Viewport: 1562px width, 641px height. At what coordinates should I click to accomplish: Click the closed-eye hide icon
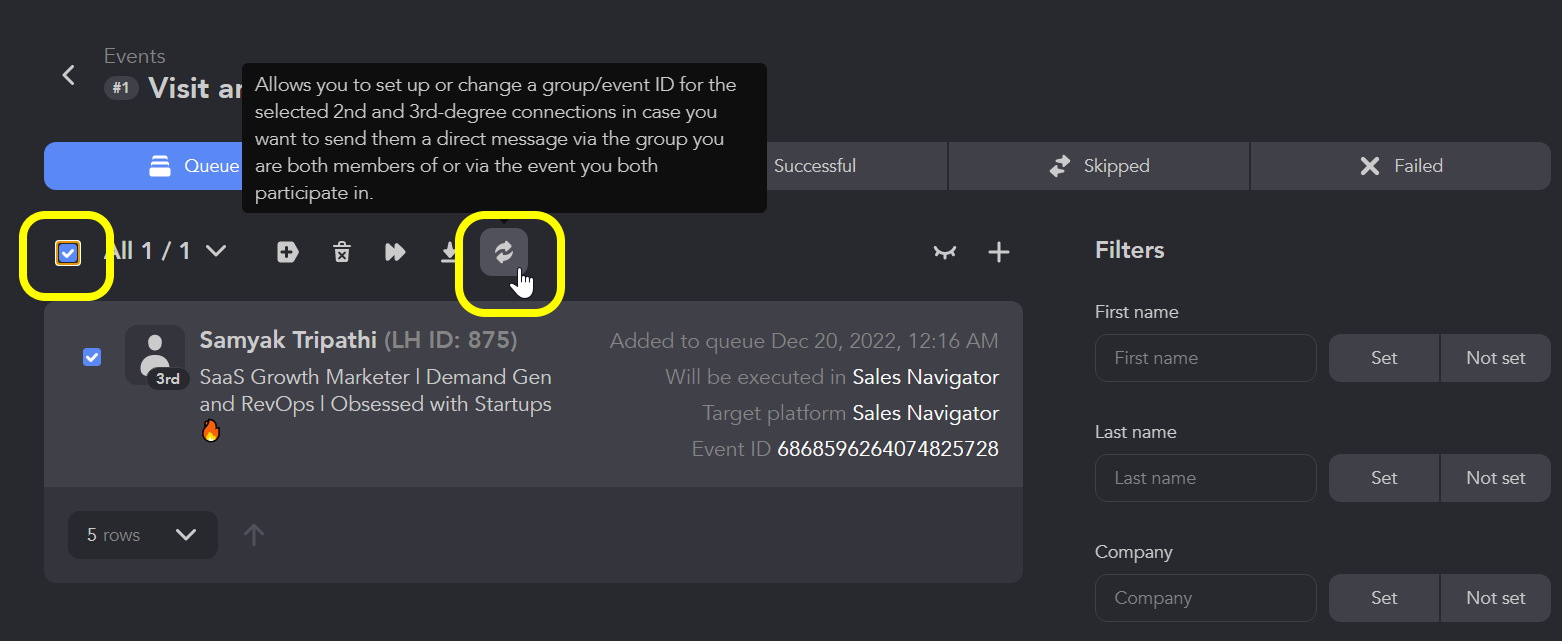pos(945,252)
